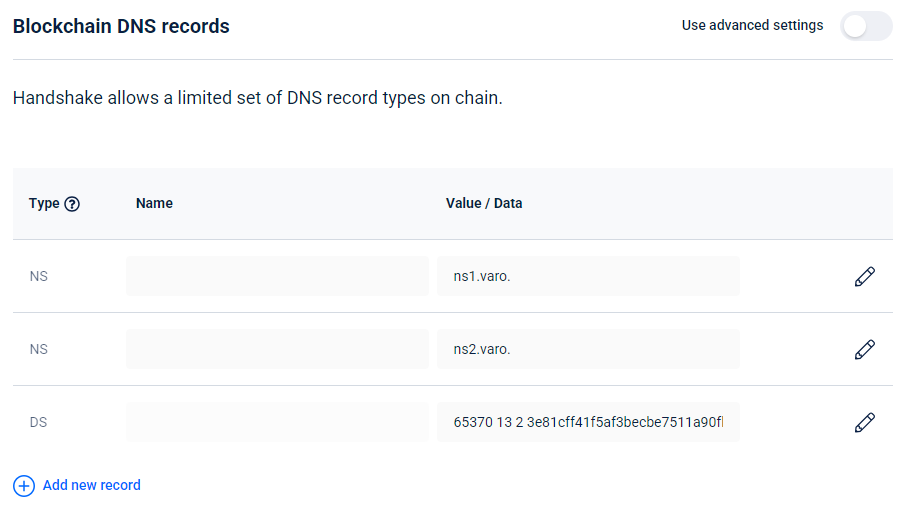Image resolution: width=920 pixels, height=509 pixels.
Task: Click the NS type label in first row
Action: tap(38, 277)
